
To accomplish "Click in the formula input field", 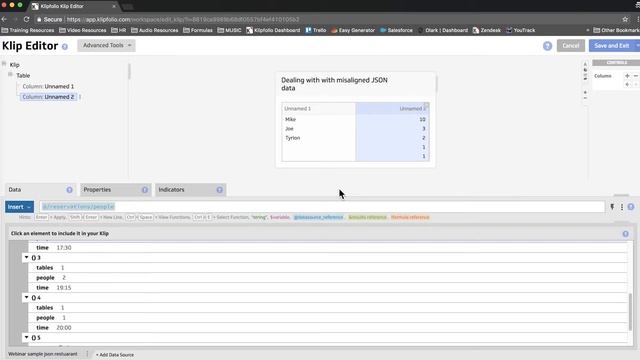I will click(x=322, y=207).
